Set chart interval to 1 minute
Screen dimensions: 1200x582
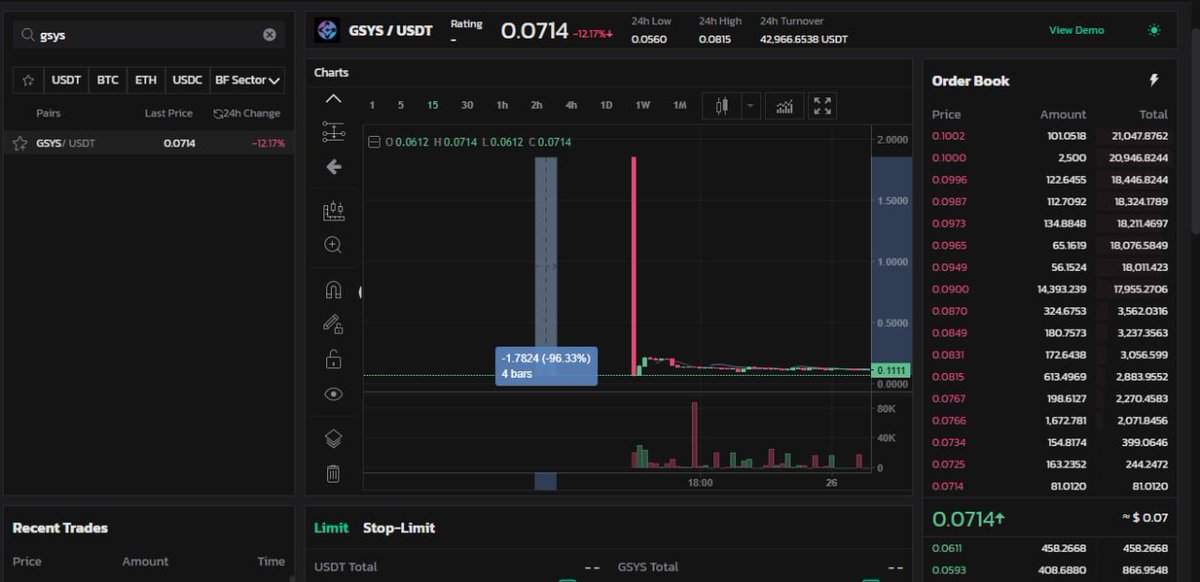pyautogui.click(x=372, y=105)
